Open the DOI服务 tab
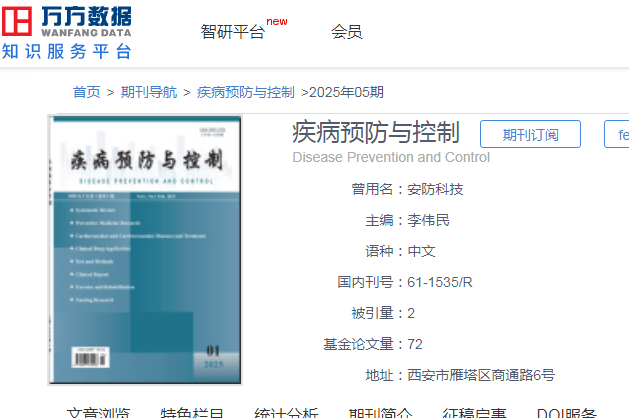 point(567,412)
